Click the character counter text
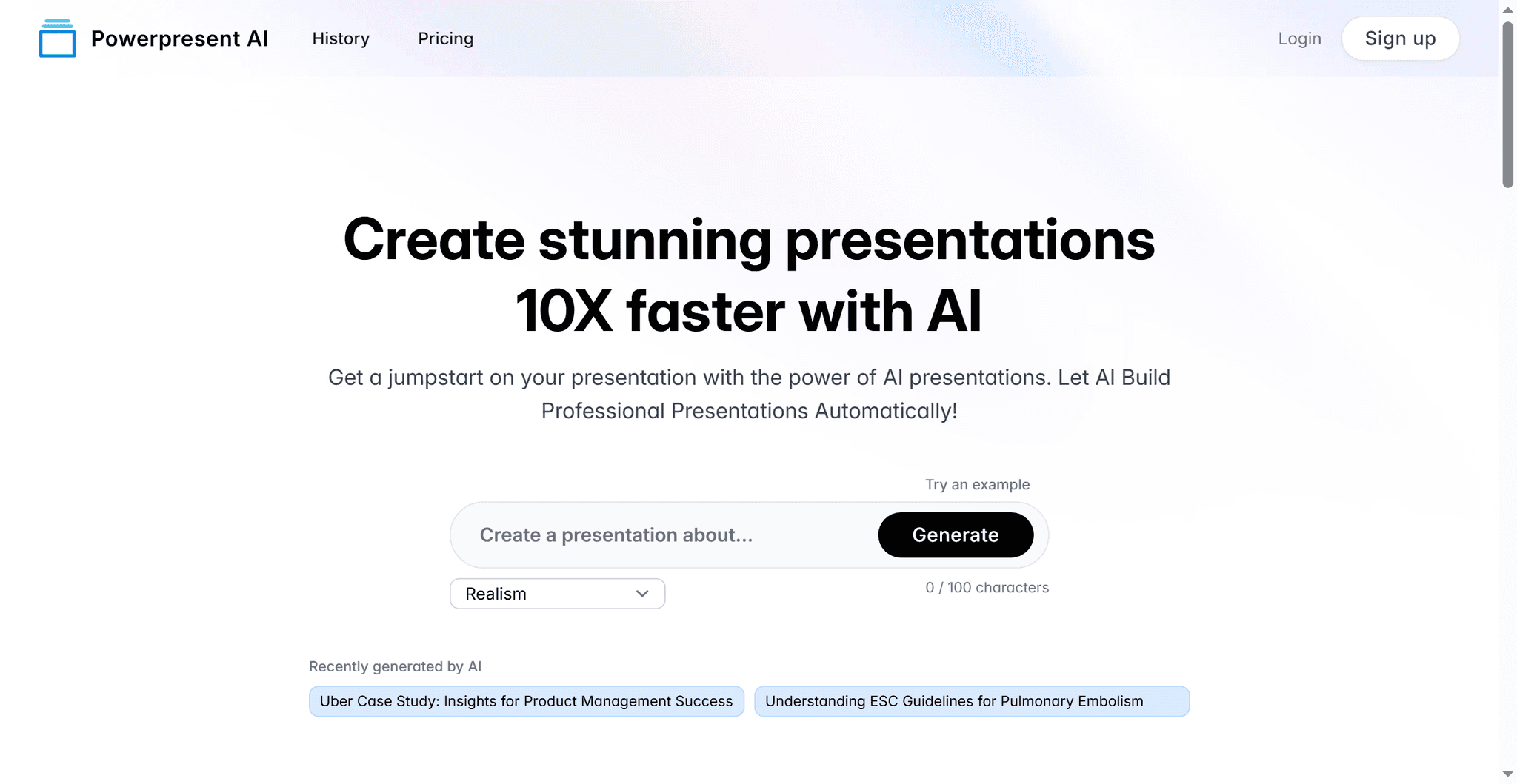This screenshot has width=1517, height=784. tap(987, 587)
